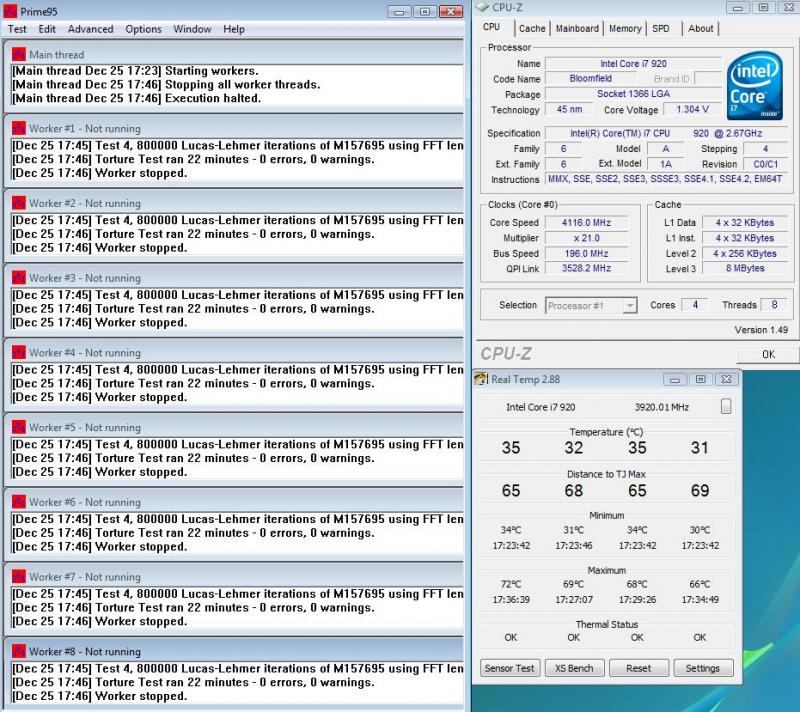Screen dimensions: 800x712
Task: Click the Core Speed value 4116.0 MHz
Action: [586, 222]
